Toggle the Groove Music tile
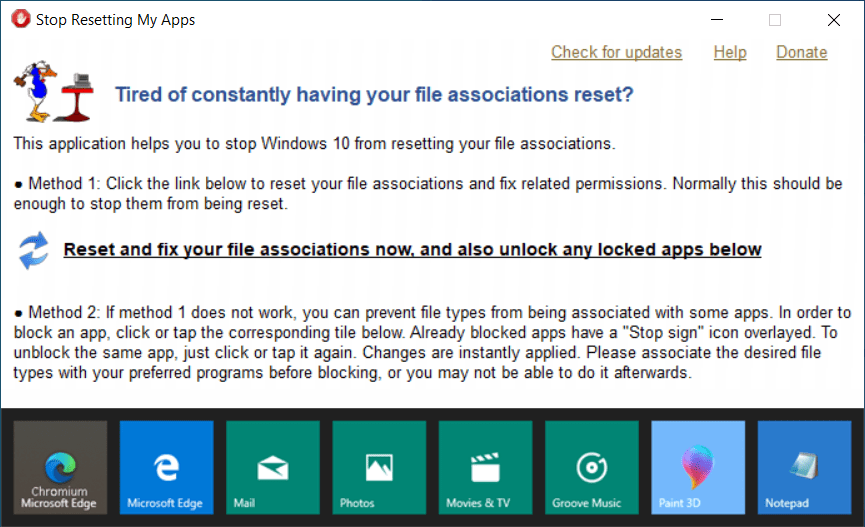865x527 pixels. [592, 467]
